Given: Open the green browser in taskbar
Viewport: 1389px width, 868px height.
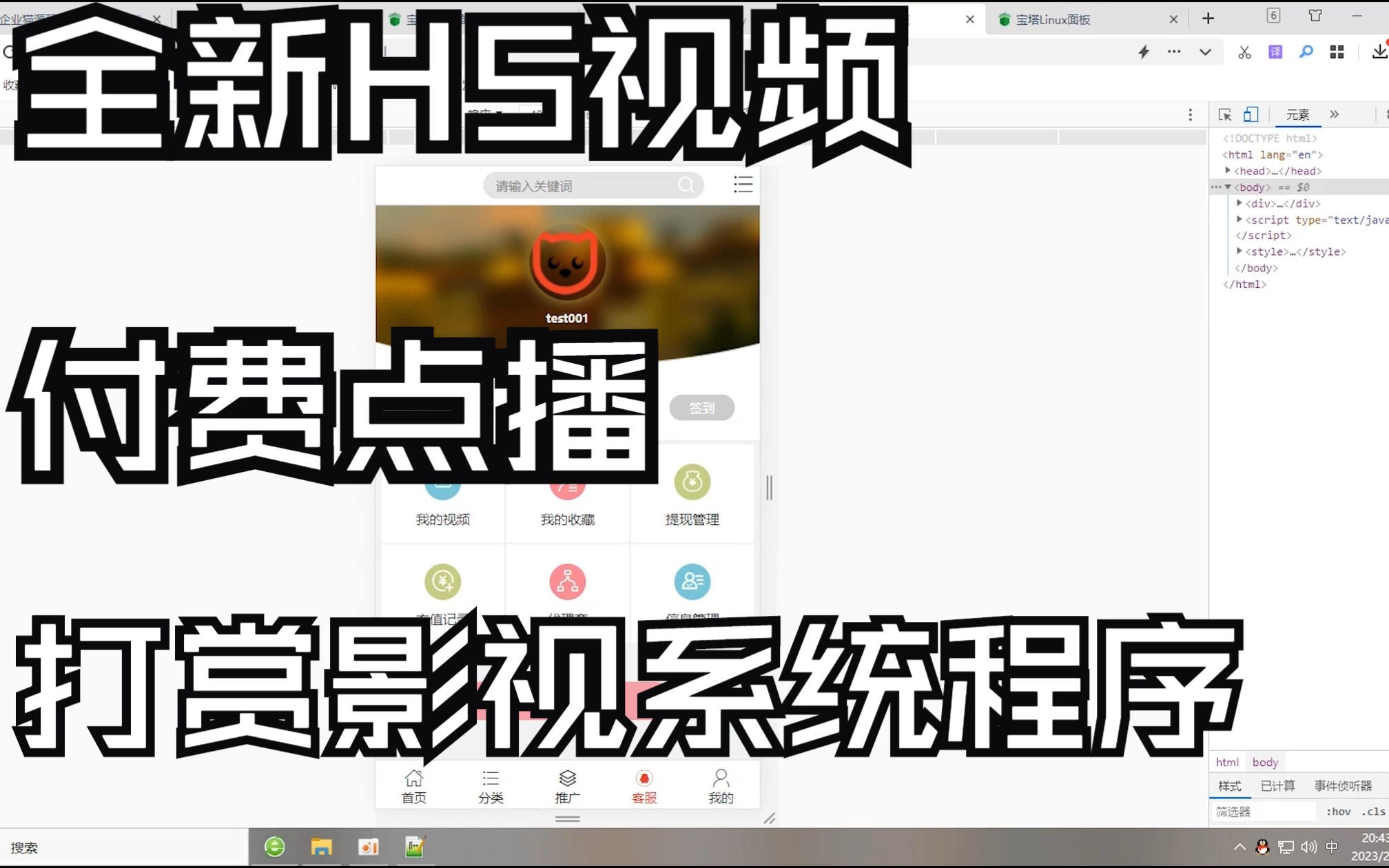Looking at the screenshot, I should 275,847.
